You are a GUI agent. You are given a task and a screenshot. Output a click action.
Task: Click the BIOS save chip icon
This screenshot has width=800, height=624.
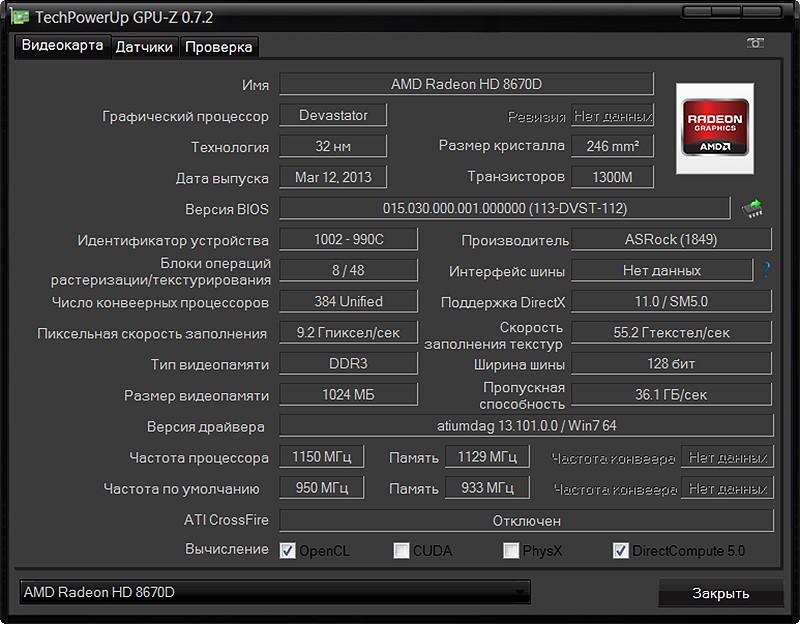(752, 208)
